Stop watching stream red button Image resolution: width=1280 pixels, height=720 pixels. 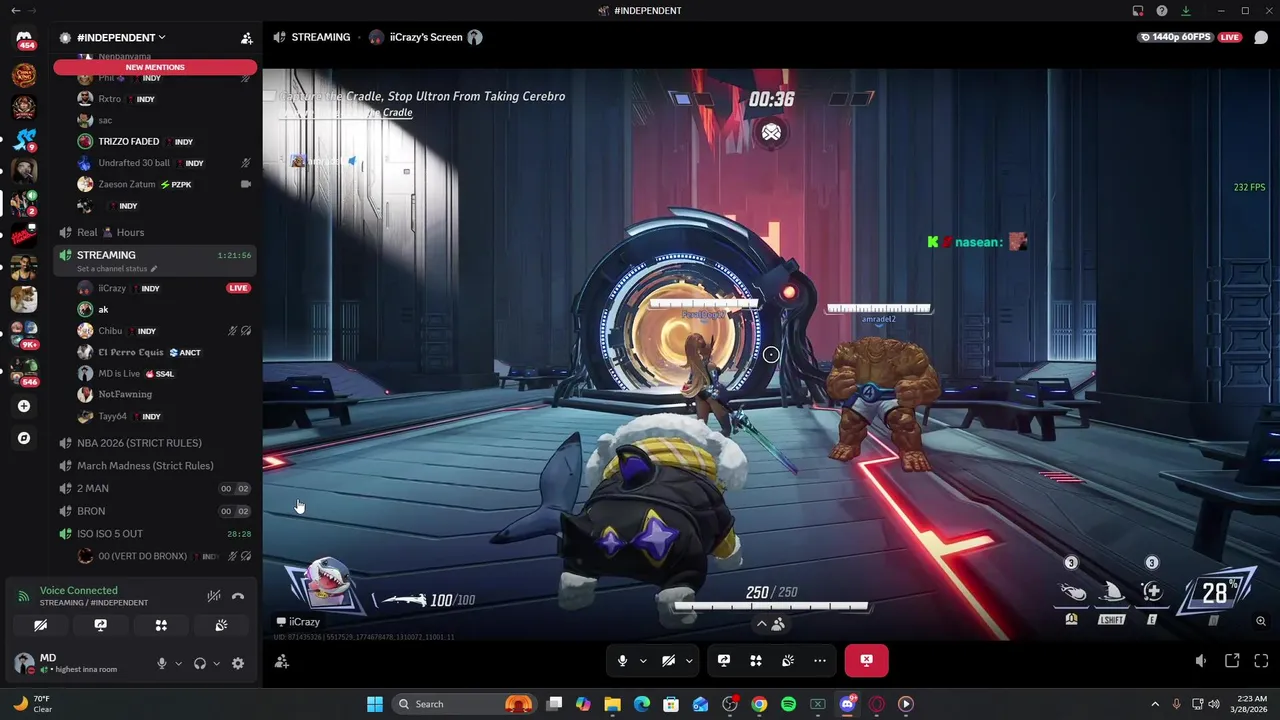[866, 660]
